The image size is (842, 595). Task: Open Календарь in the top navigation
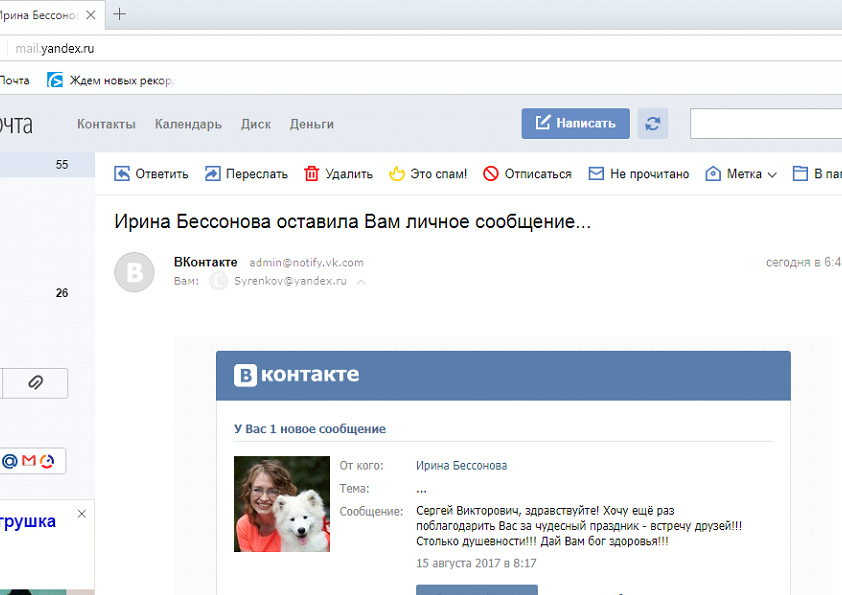pyautogui.click(x=188, y=124)
